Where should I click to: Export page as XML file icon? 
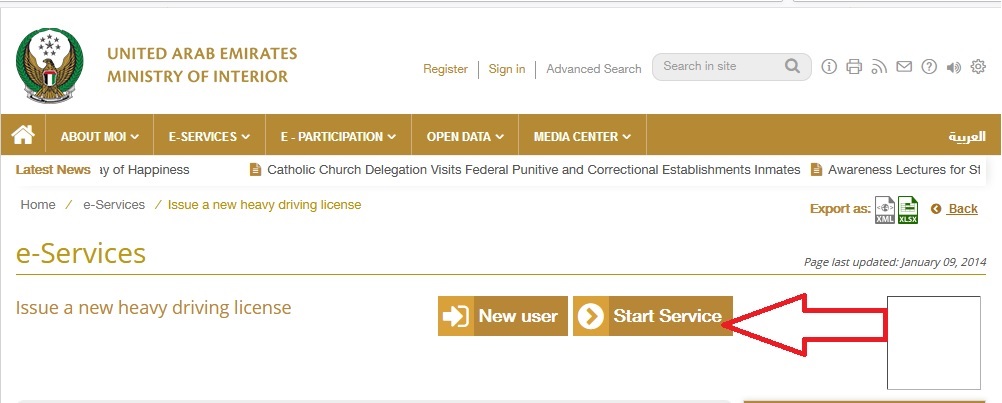pyautogui.click(x=885, y=210)
